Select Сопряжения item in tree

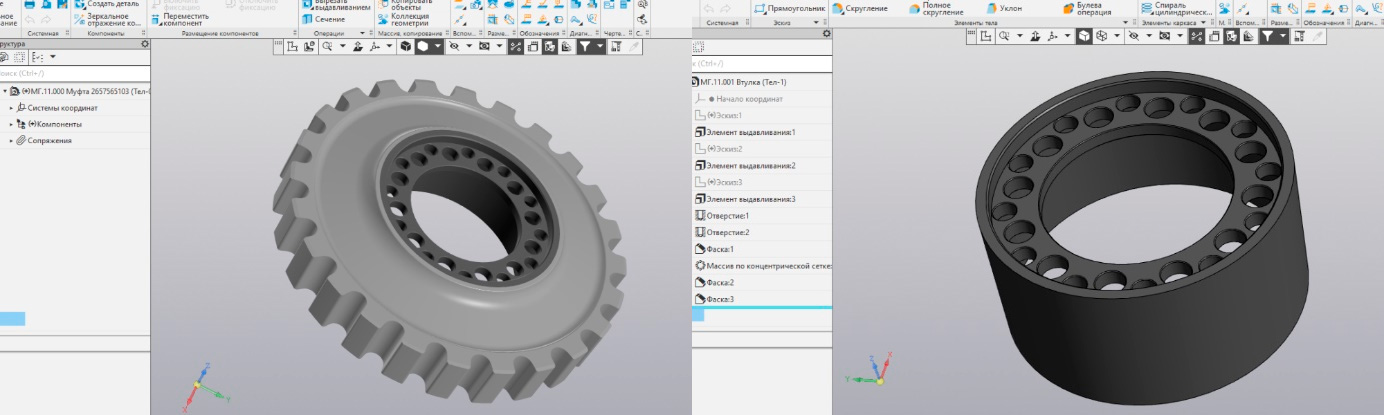(49, 141)
